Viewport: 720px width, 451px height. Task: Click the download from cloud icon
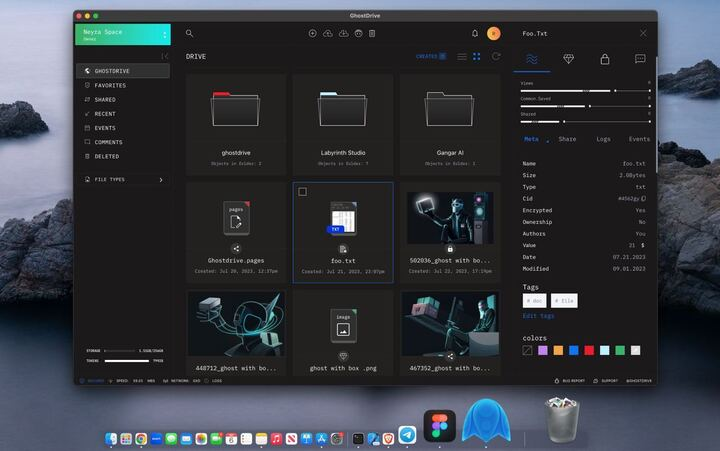[342, 34]
